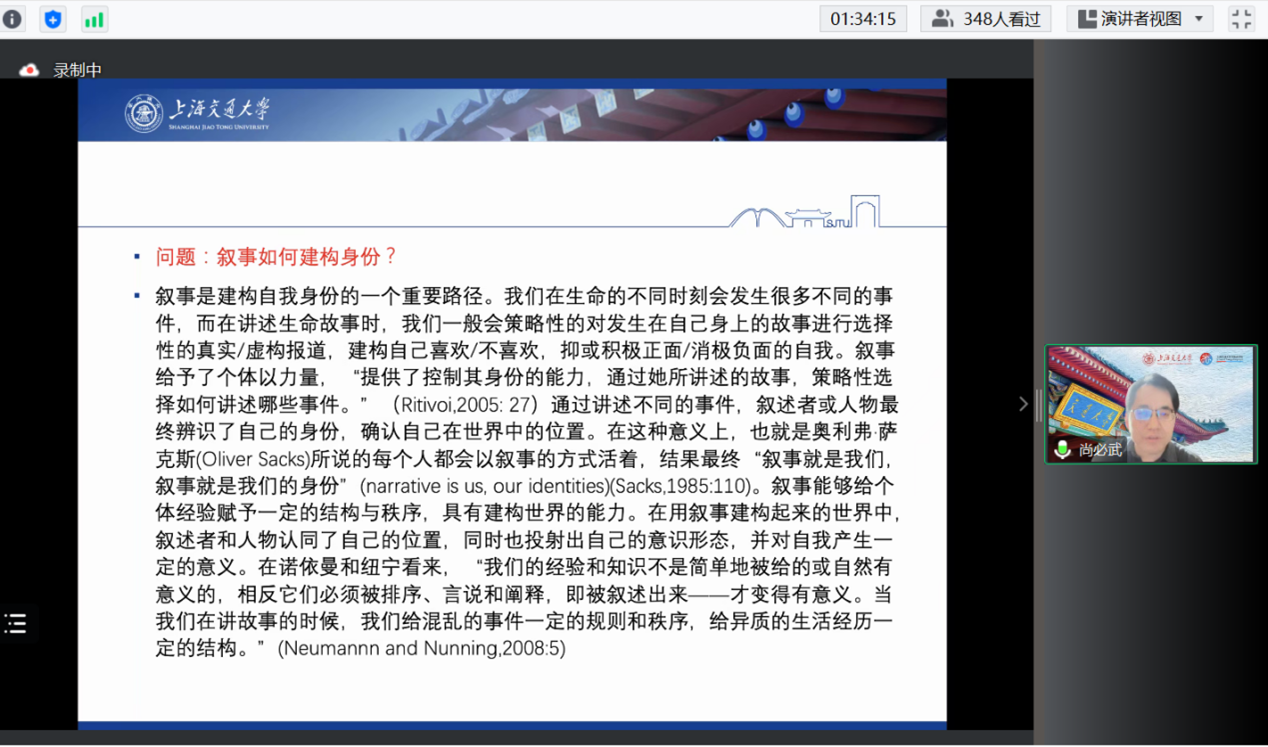Click the name label 尚必武
Viewport: 1268px width, 747px height.
[1100, 450]
